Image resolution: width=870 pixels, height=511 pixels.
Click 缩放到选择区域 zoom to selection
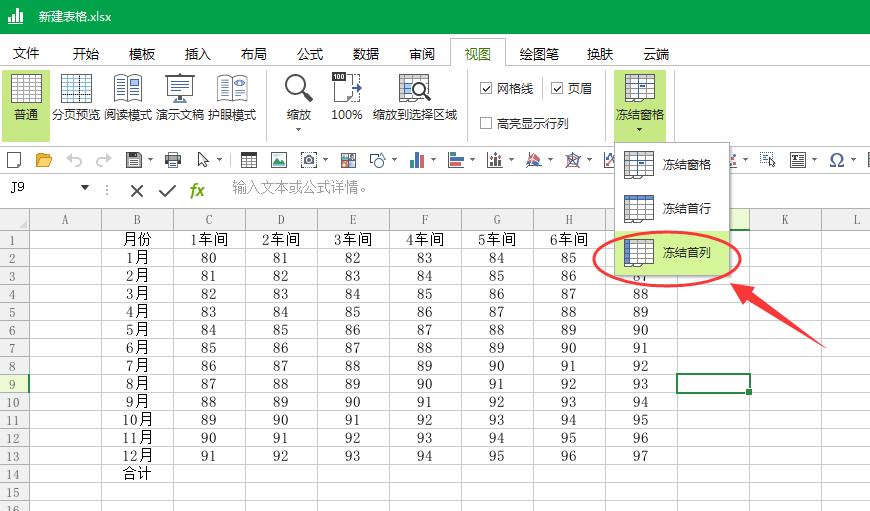tap(414, 99)
